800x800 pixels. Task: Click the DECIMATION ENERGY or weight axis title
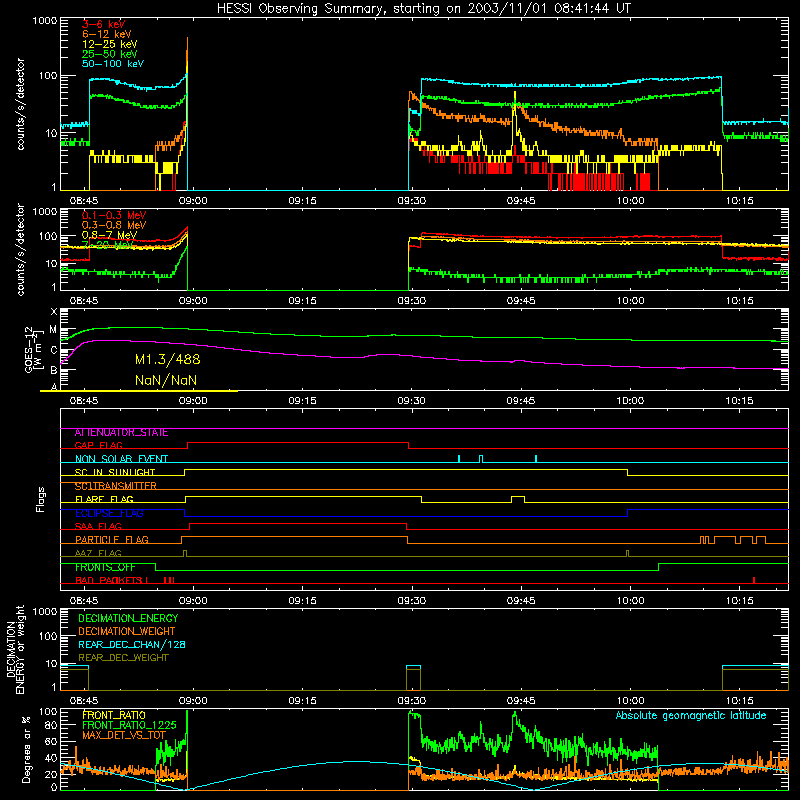tap(15, 649)
